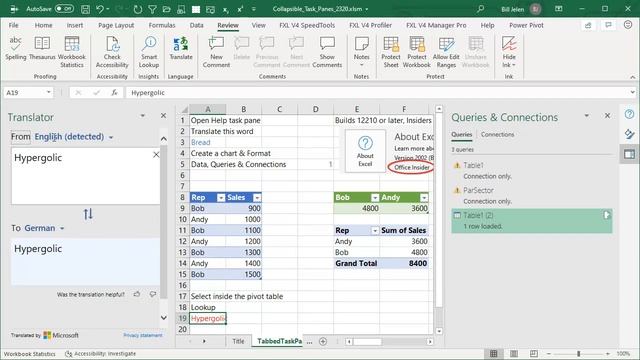Viewport: 640px width, 360px height.
Task: Click Protect Workbook
Action: (417, 52)
